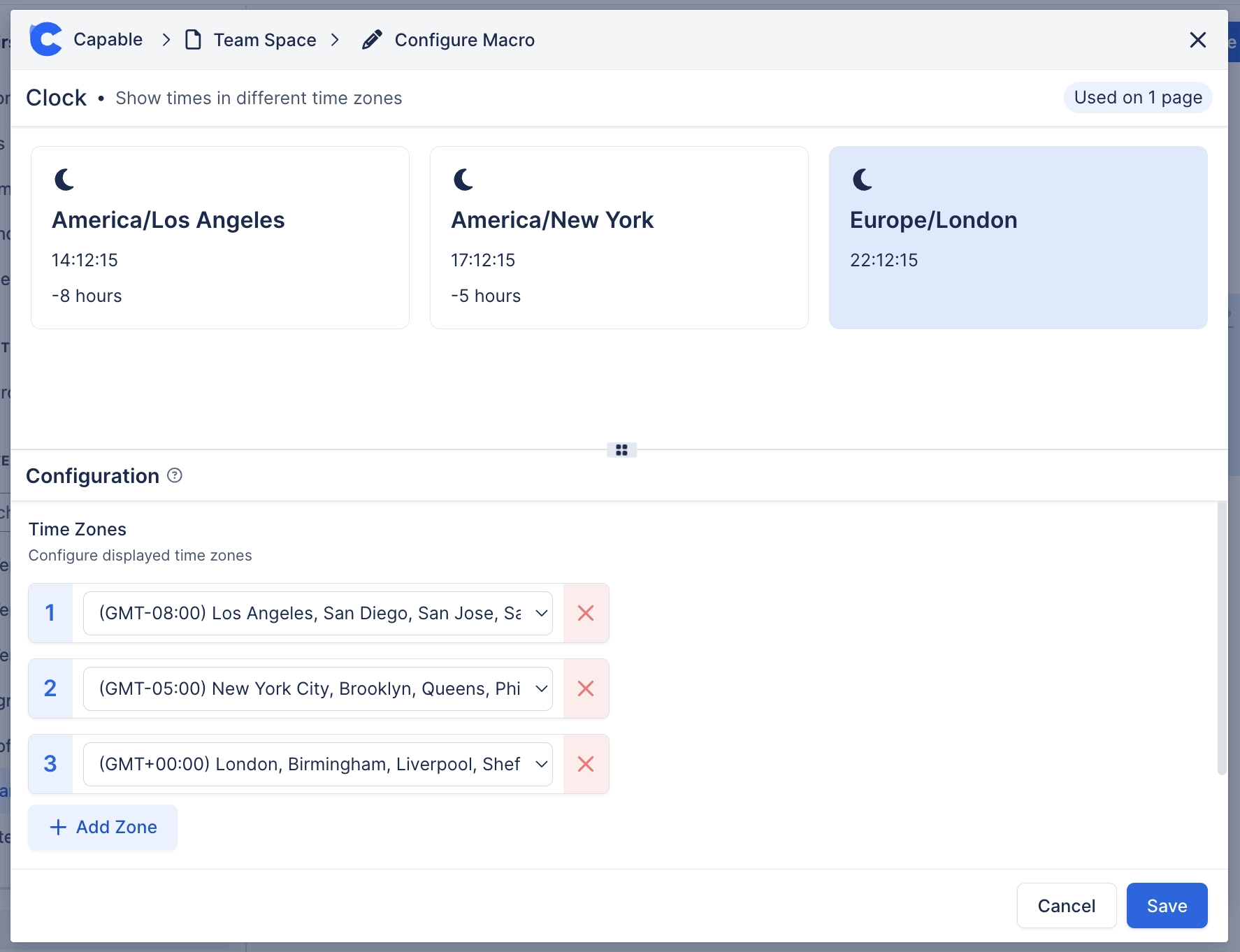Click the Used on 1 page badge
1240x952 pixels.
pos(1137,97)
